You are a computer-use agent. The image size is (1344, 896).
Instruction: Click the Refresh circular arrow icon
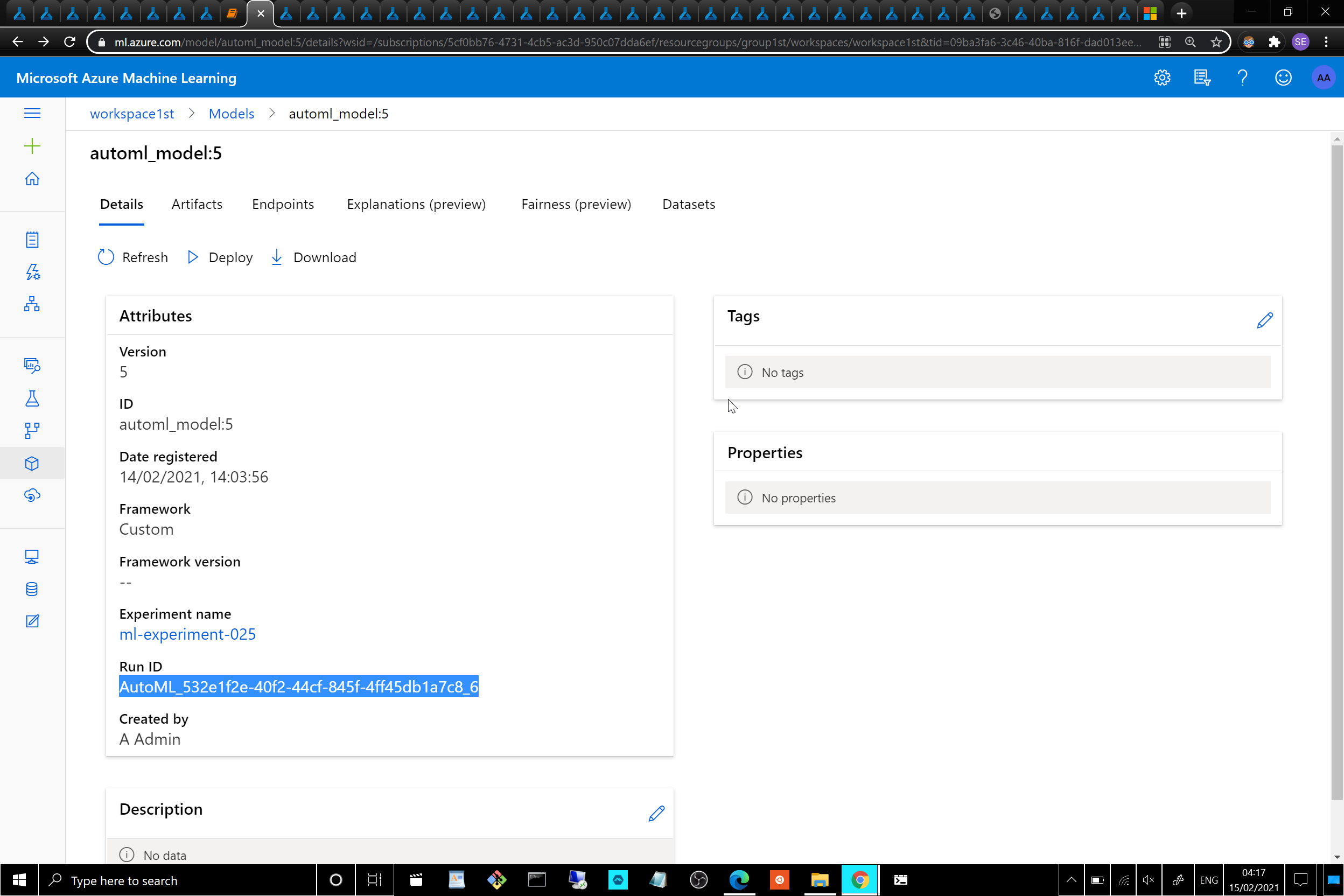106,257
